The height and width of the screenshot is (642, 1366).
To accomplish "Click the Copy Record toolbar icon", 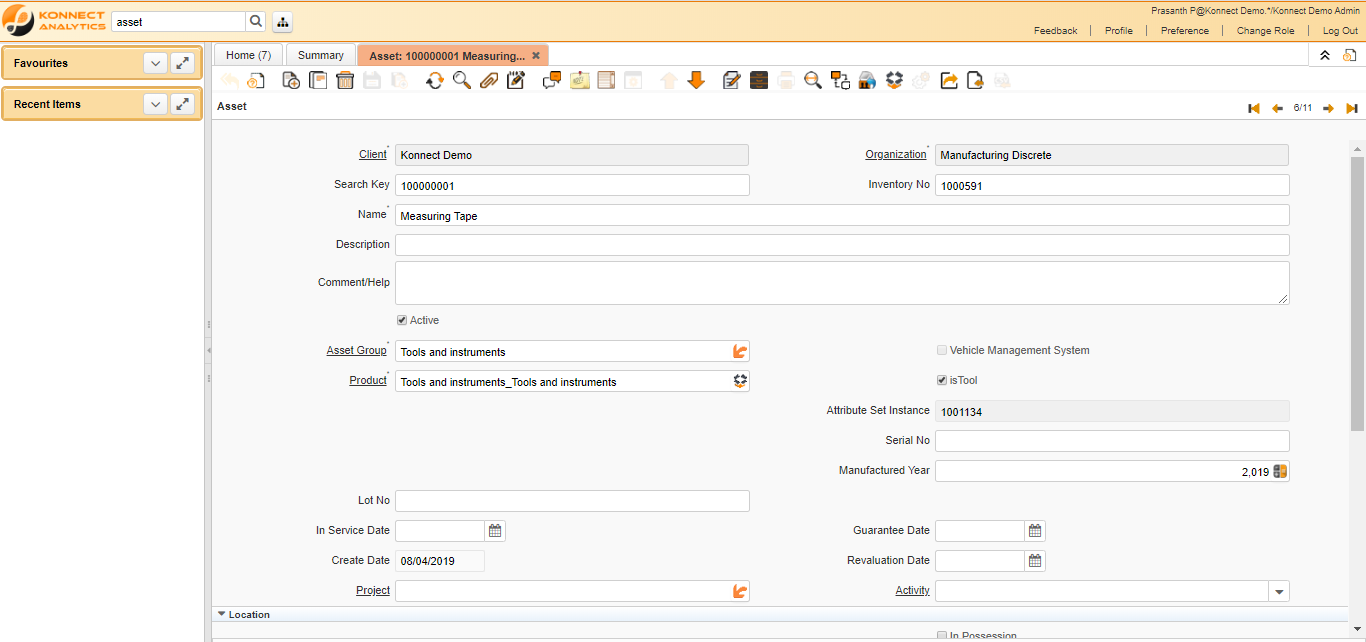I will coord(318,80).
